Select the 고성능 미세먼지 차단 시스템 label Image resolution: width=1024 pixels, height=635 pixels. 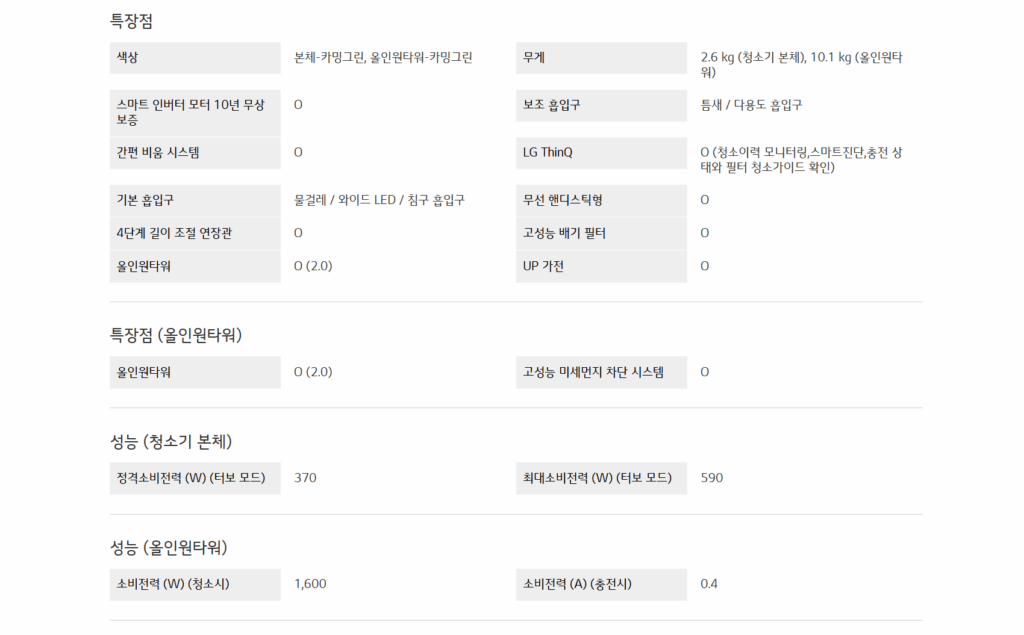click(x=593, y=372)
